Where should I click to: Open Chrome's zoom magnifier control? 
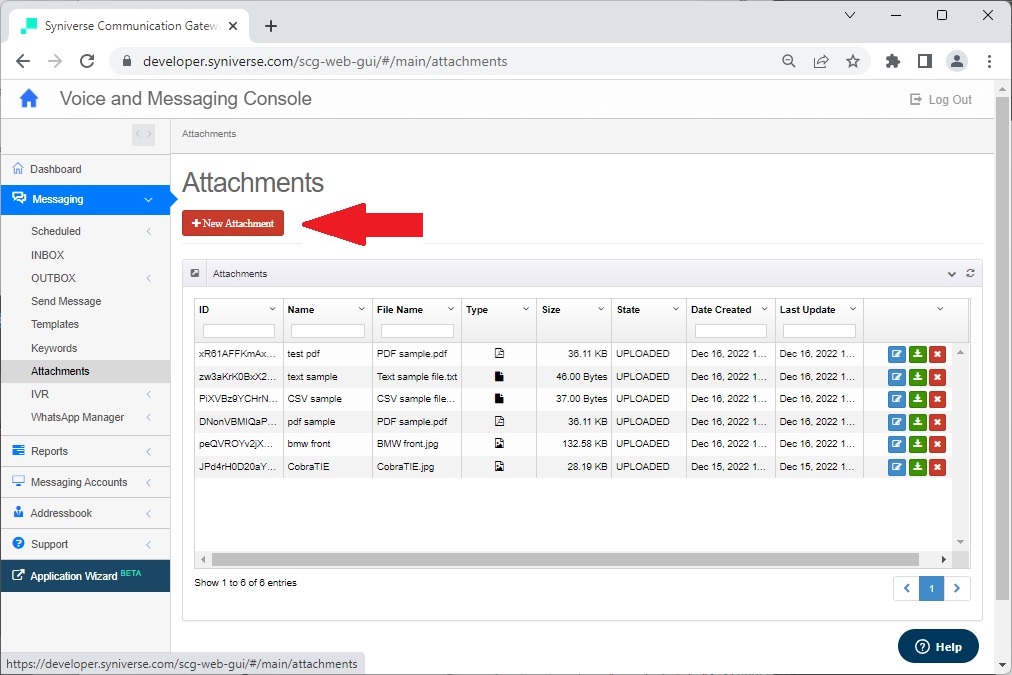coord(789,61)
